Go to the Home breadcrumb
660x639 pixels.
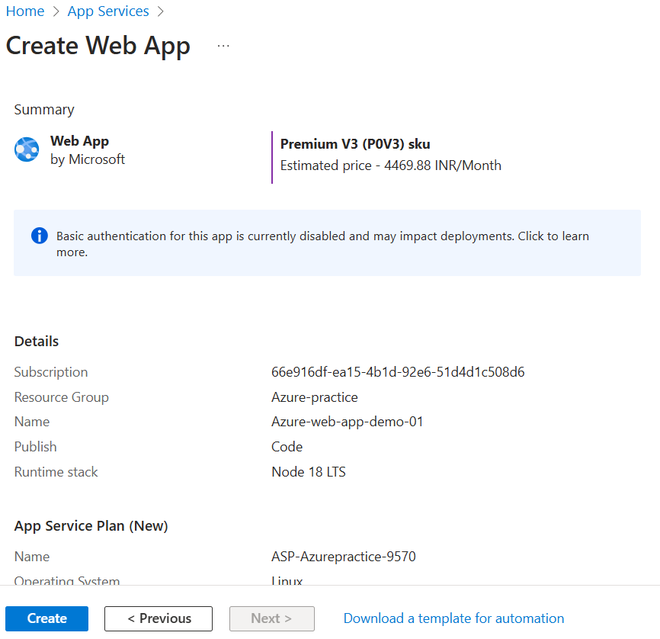25,12
